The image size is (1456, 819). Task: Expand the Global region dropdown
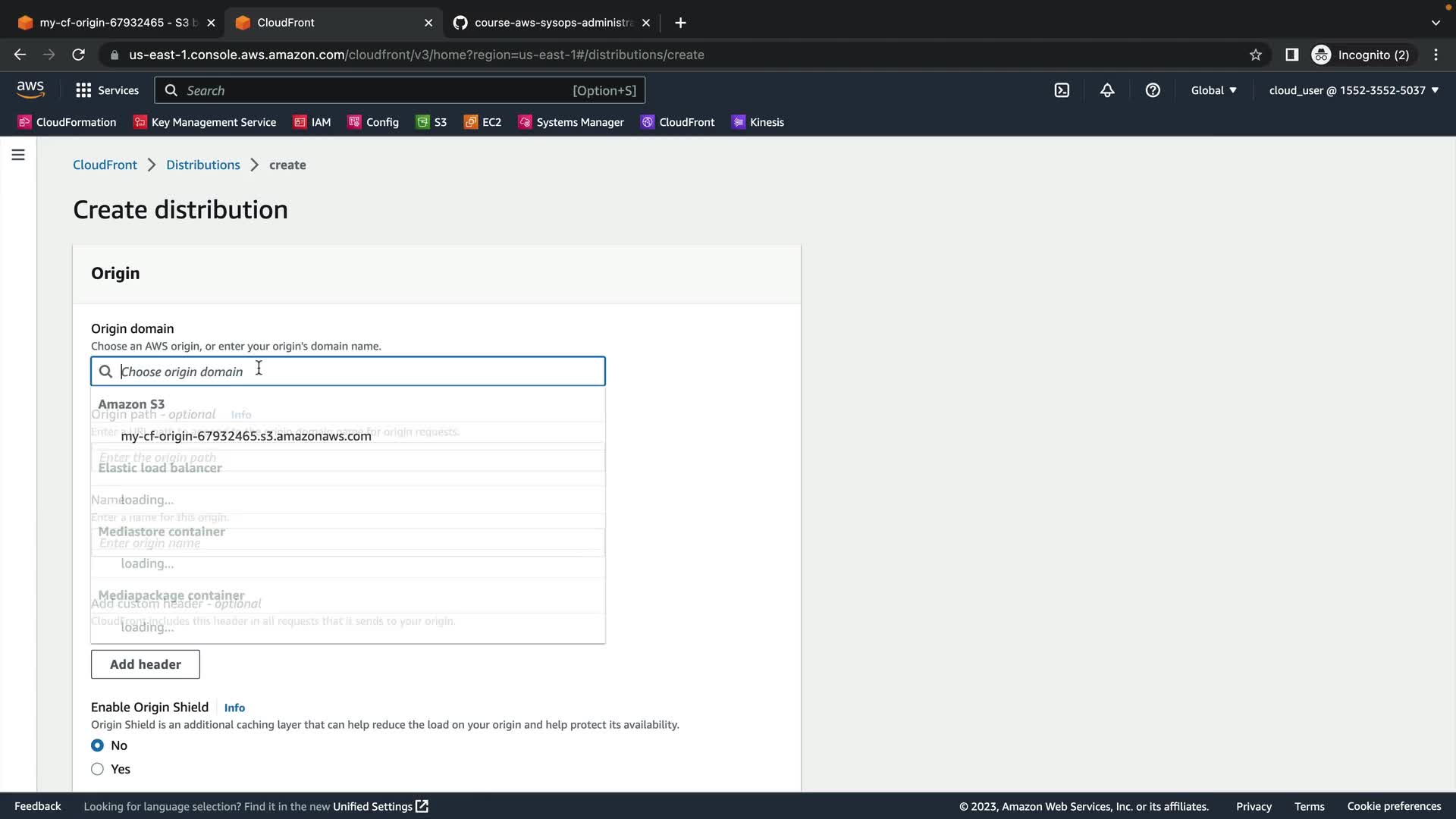tap(1213, 90)
